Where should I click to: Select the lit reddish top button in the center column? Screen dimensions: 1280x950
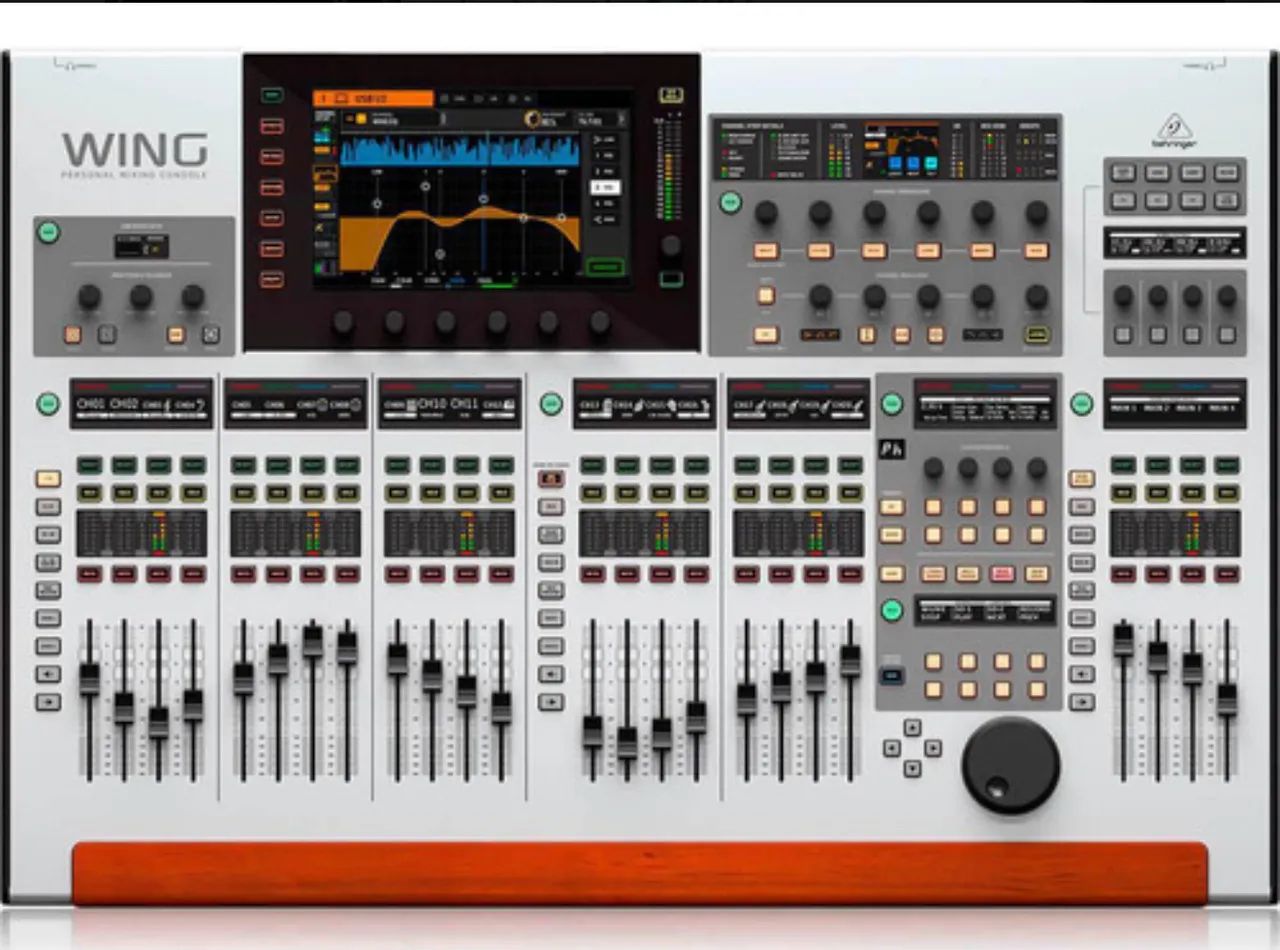click(551, 479)
